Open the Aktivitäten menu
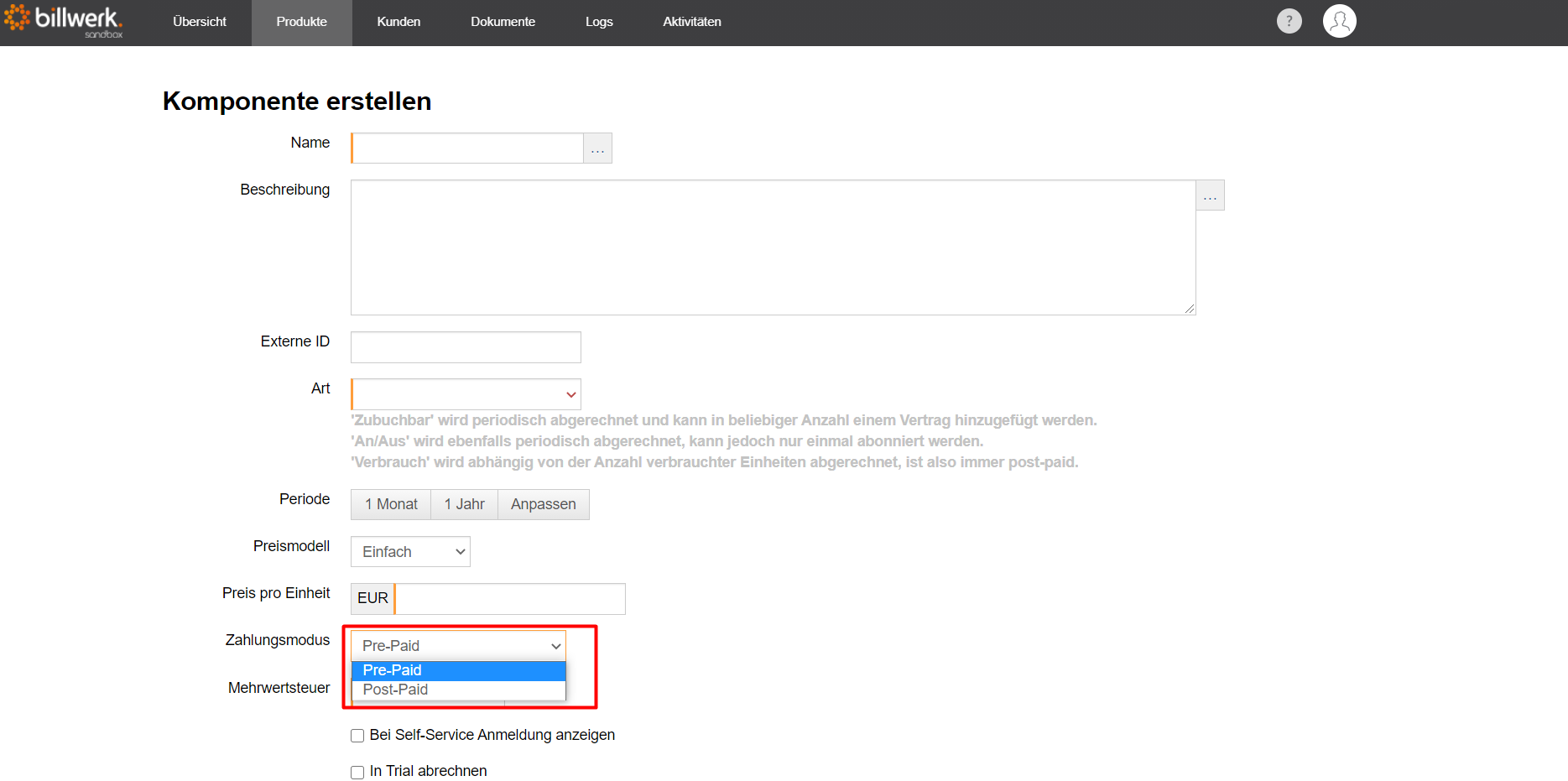The height and width of the screenshot is (781, 1568). (692, 22)
